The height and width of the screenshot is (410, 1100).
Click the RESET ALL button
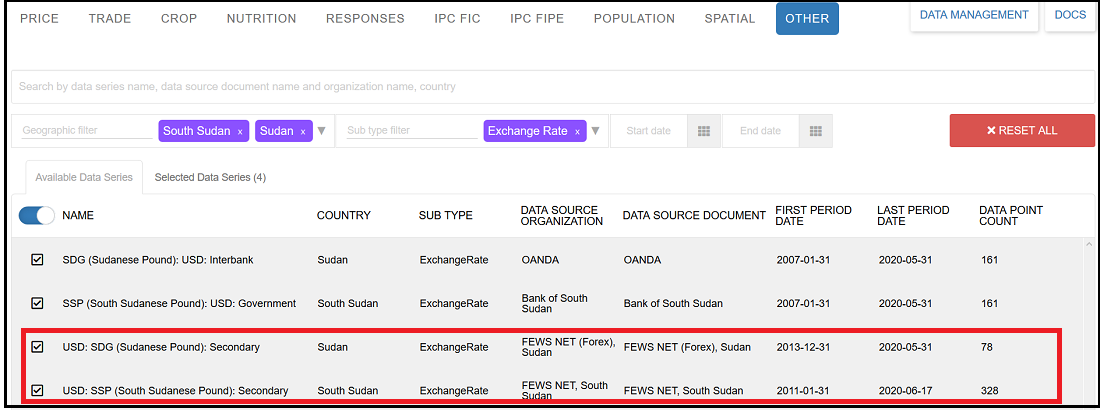pos(1021,131)
